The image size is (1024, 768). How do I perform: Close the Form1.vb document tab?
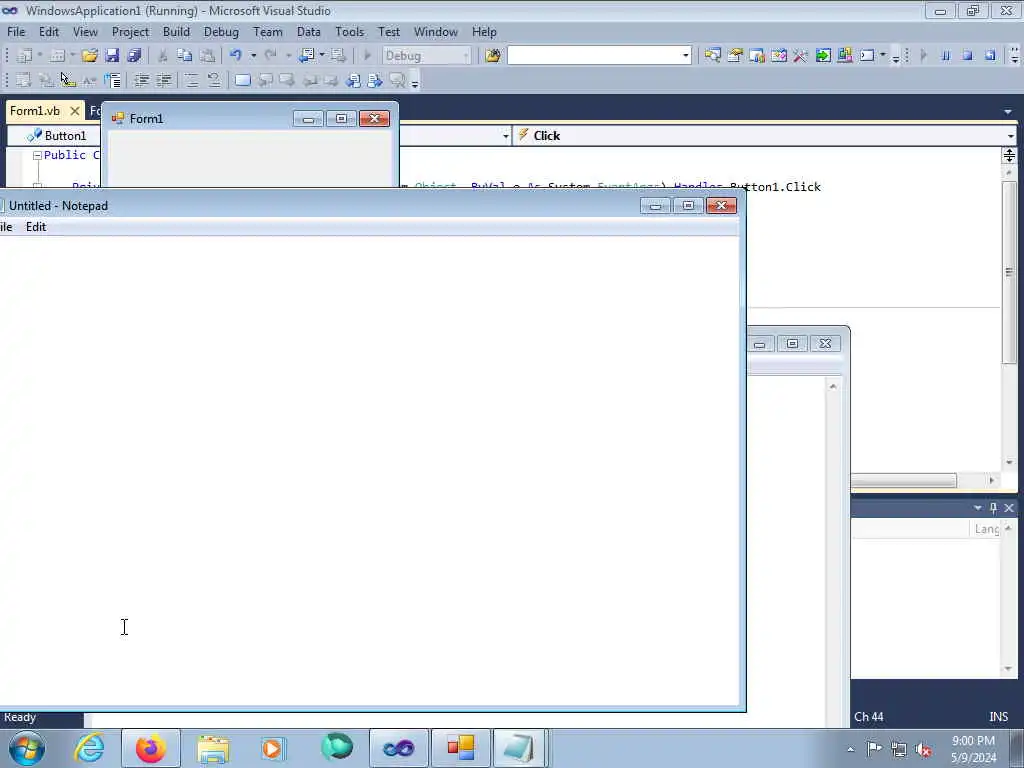(x=74, y=111)
